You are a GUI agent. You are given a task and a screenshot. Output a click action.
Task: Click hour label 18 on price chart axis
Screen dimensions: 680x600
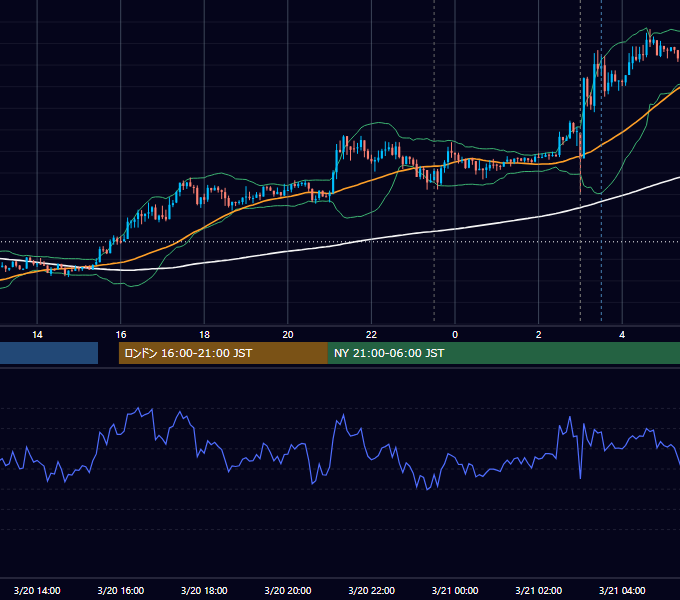pyautogui.click(x=204, y=335)
